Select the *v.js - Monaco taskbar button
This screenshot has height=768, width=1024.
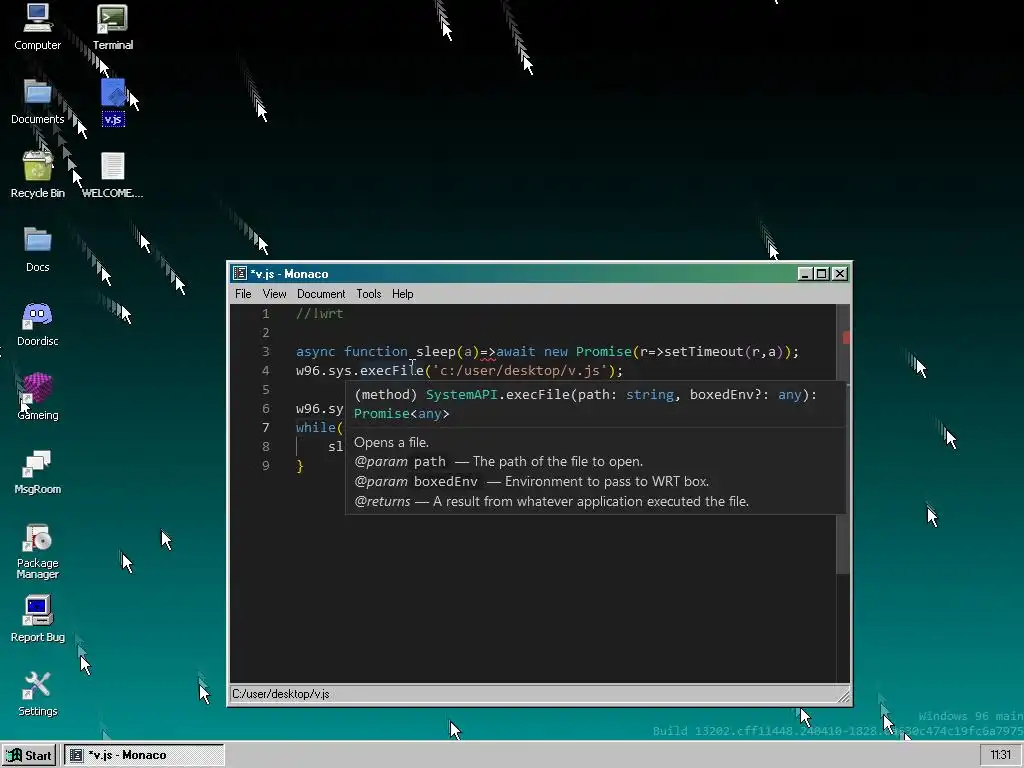(144, 755)
